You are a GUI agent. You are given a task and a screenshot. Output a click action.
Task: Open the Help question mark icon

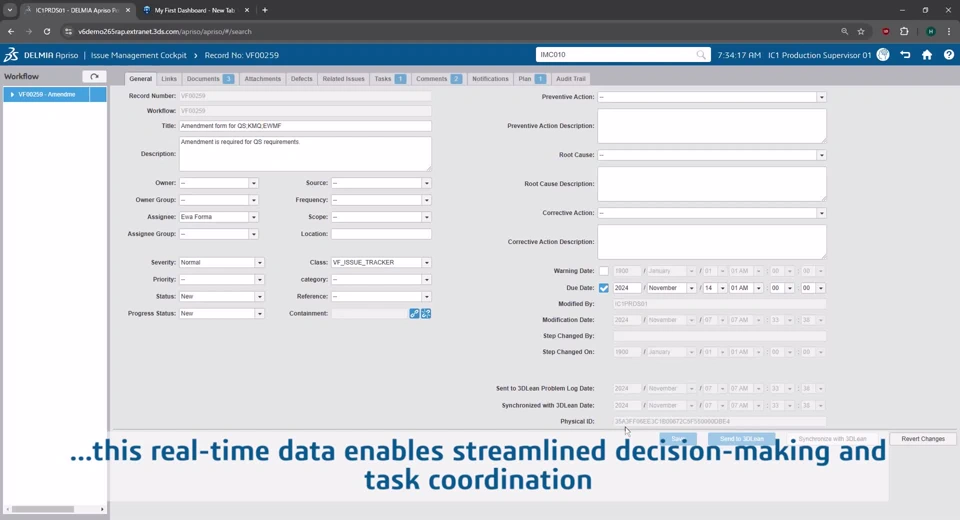pos(948,55)
